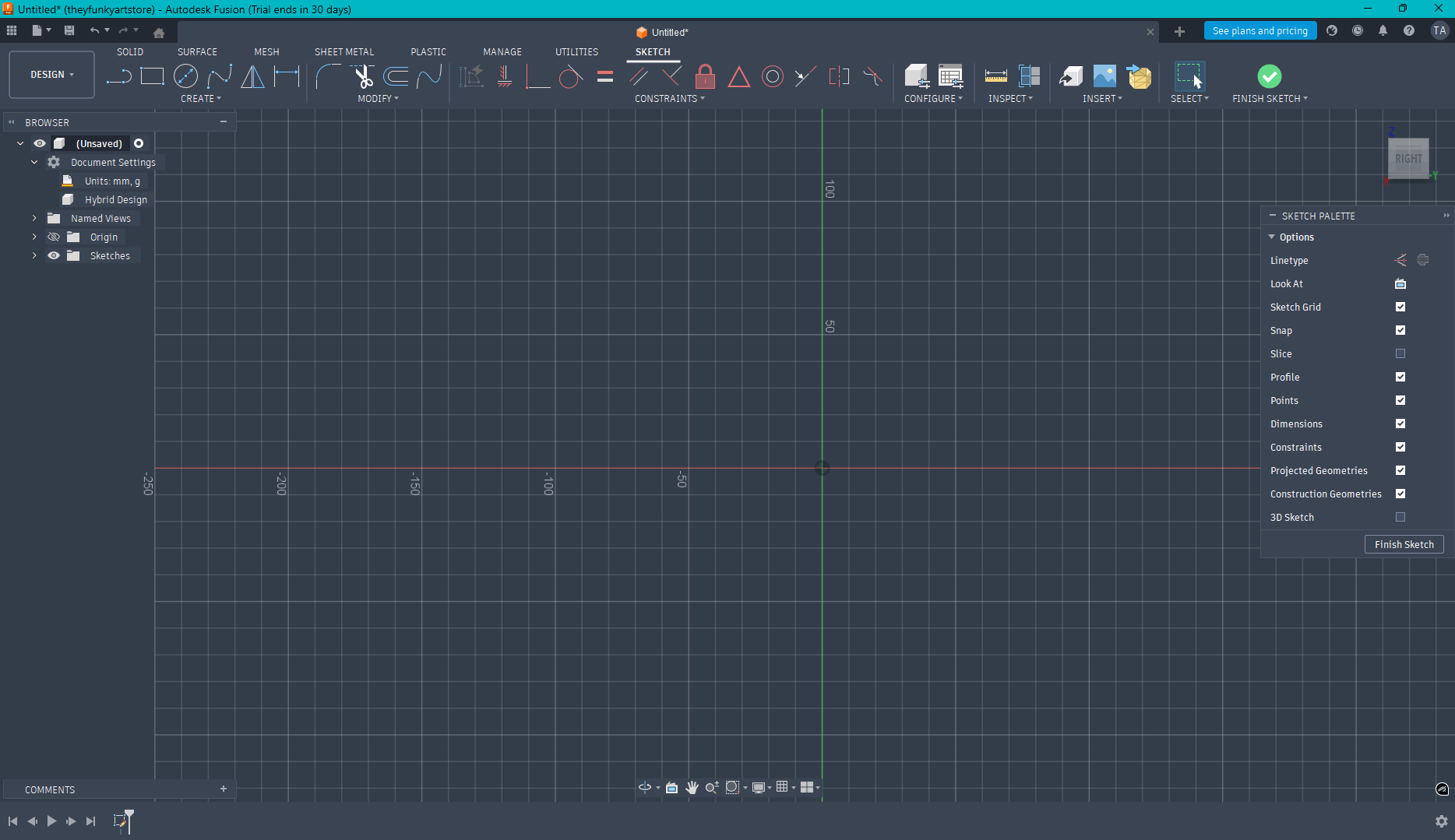
Task: Select the Fillet modify tool
Action: point(328,76)
